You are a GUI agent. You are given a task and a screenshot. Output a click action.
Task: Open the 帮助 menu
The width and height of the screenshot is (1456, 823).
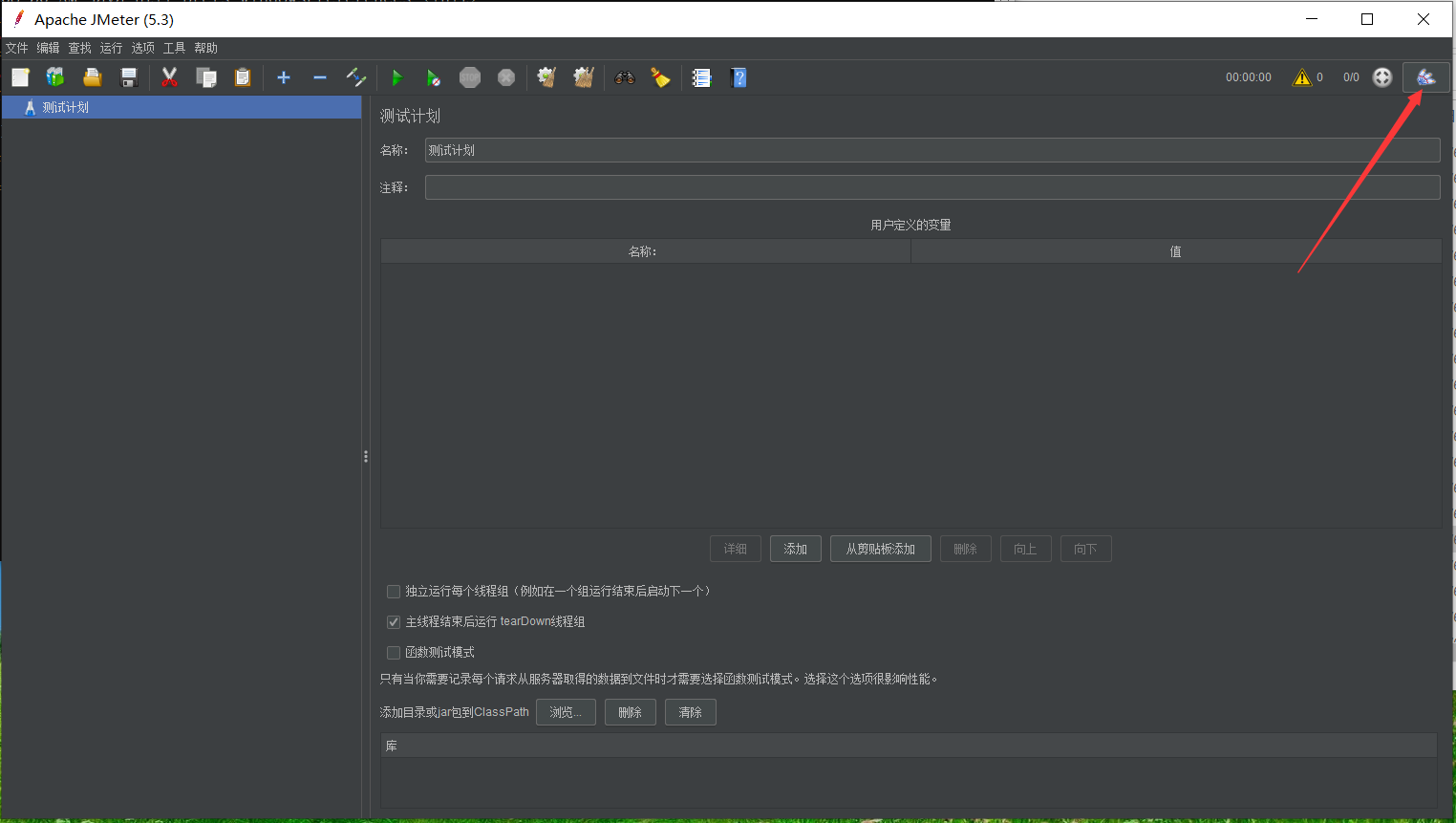tap(206, 48)
